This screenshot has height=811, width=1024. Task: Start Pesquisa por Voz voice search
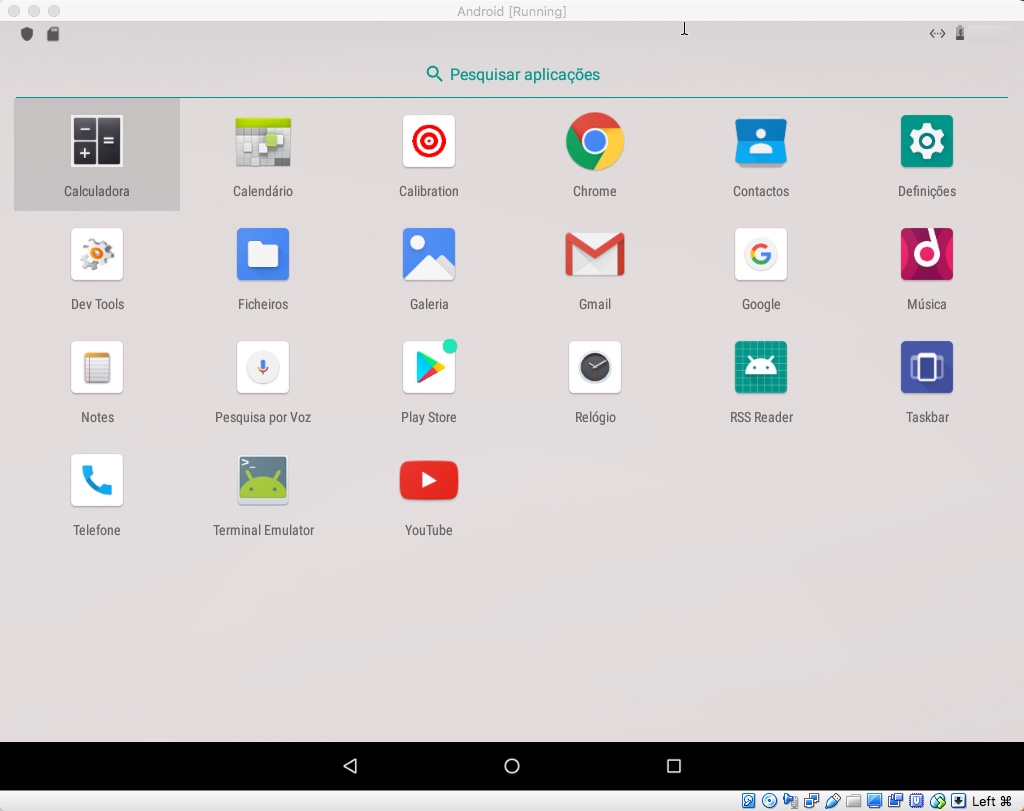click(x=262, y=367)
